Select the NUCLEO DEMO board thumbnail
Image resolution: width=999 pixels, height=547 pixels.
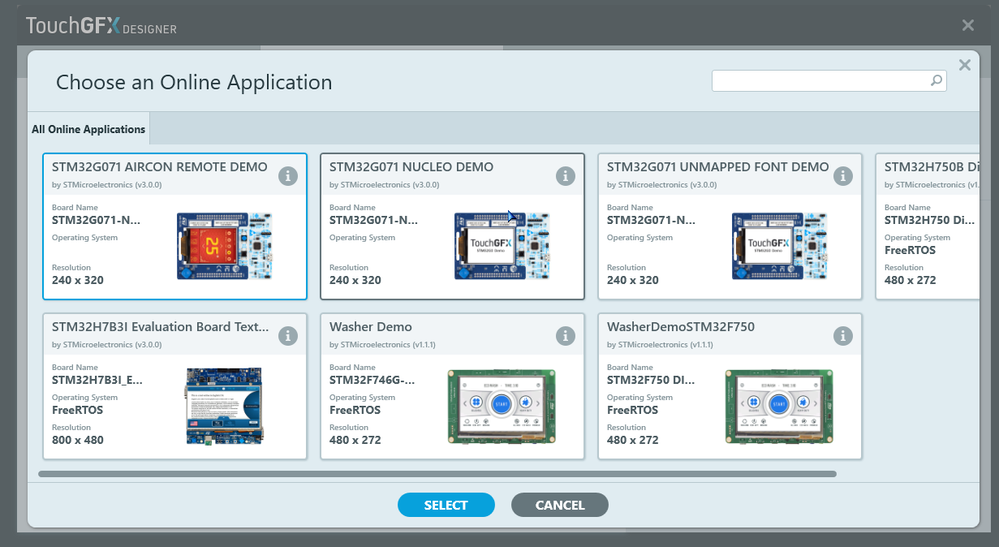pyautogui.click(x=501, y=246)
